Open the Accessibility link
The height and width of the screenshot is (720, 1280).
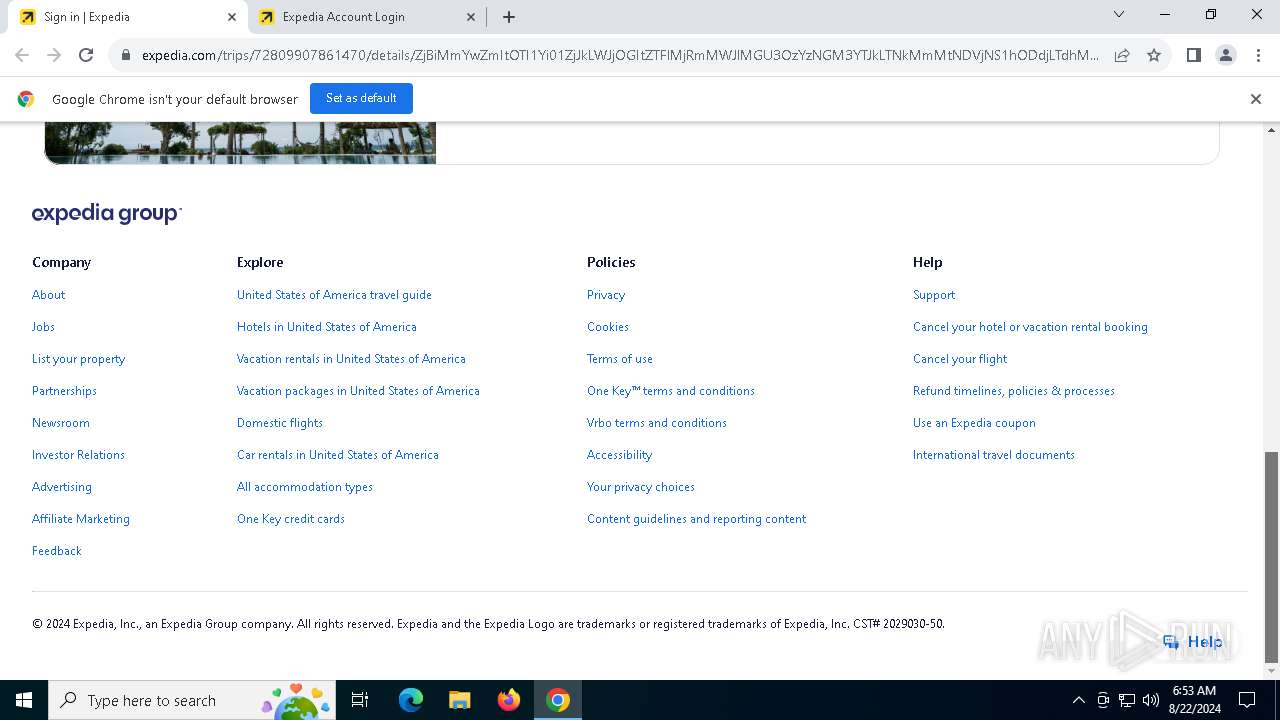619,455
